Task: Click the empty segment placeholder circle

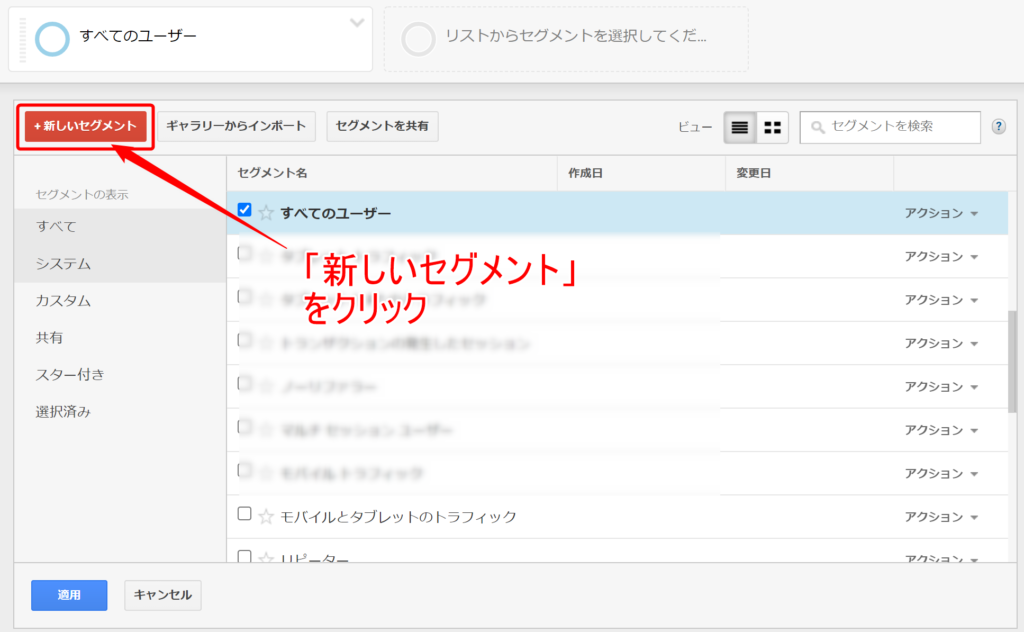Action: [418, 38]
